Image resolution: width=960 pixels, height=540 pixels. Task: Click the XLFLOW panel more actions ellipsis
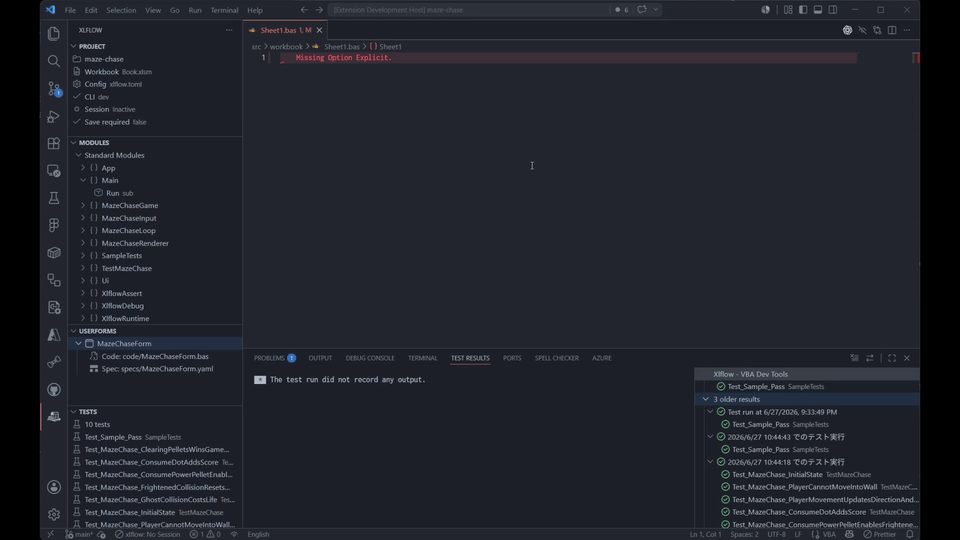pos(229,30)
